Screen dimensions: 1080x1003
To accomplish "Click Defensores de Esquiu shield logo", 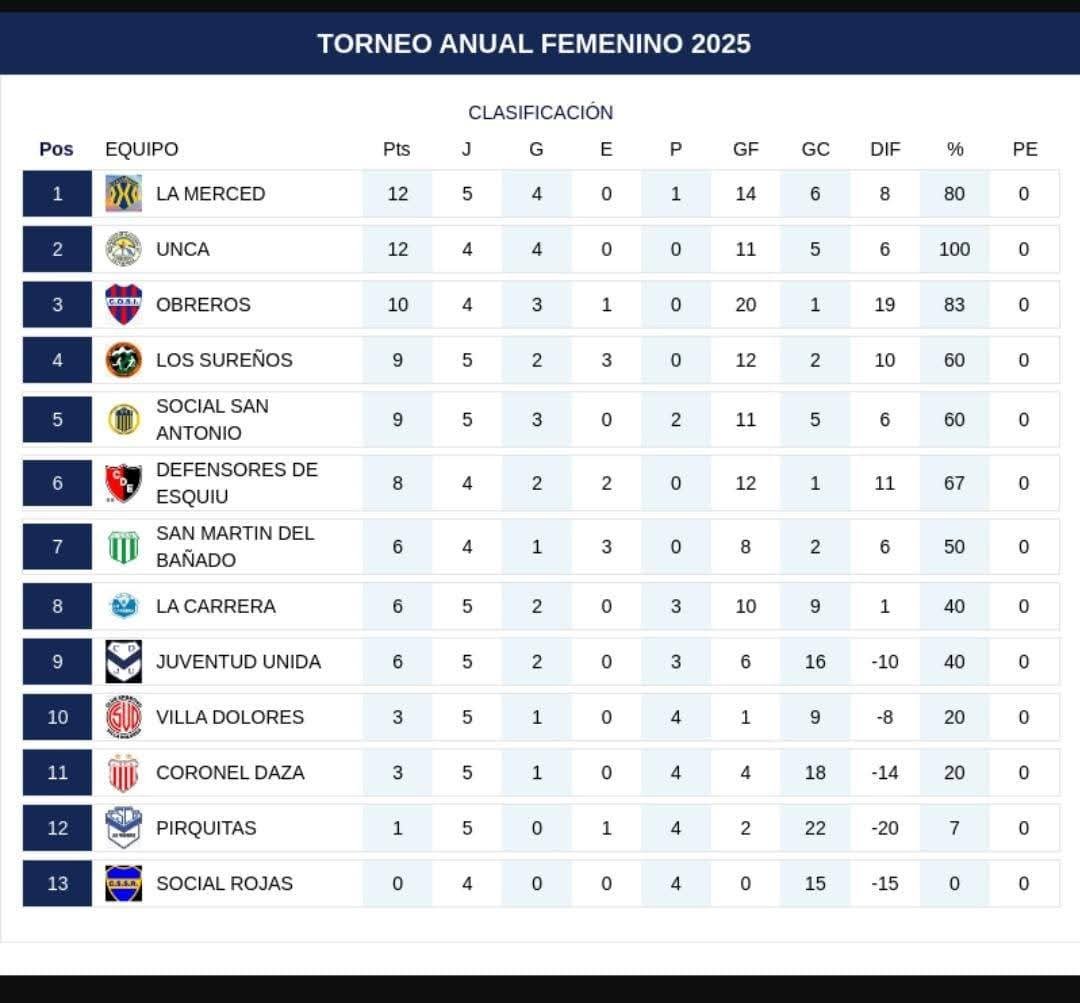I will coord(123,483).
